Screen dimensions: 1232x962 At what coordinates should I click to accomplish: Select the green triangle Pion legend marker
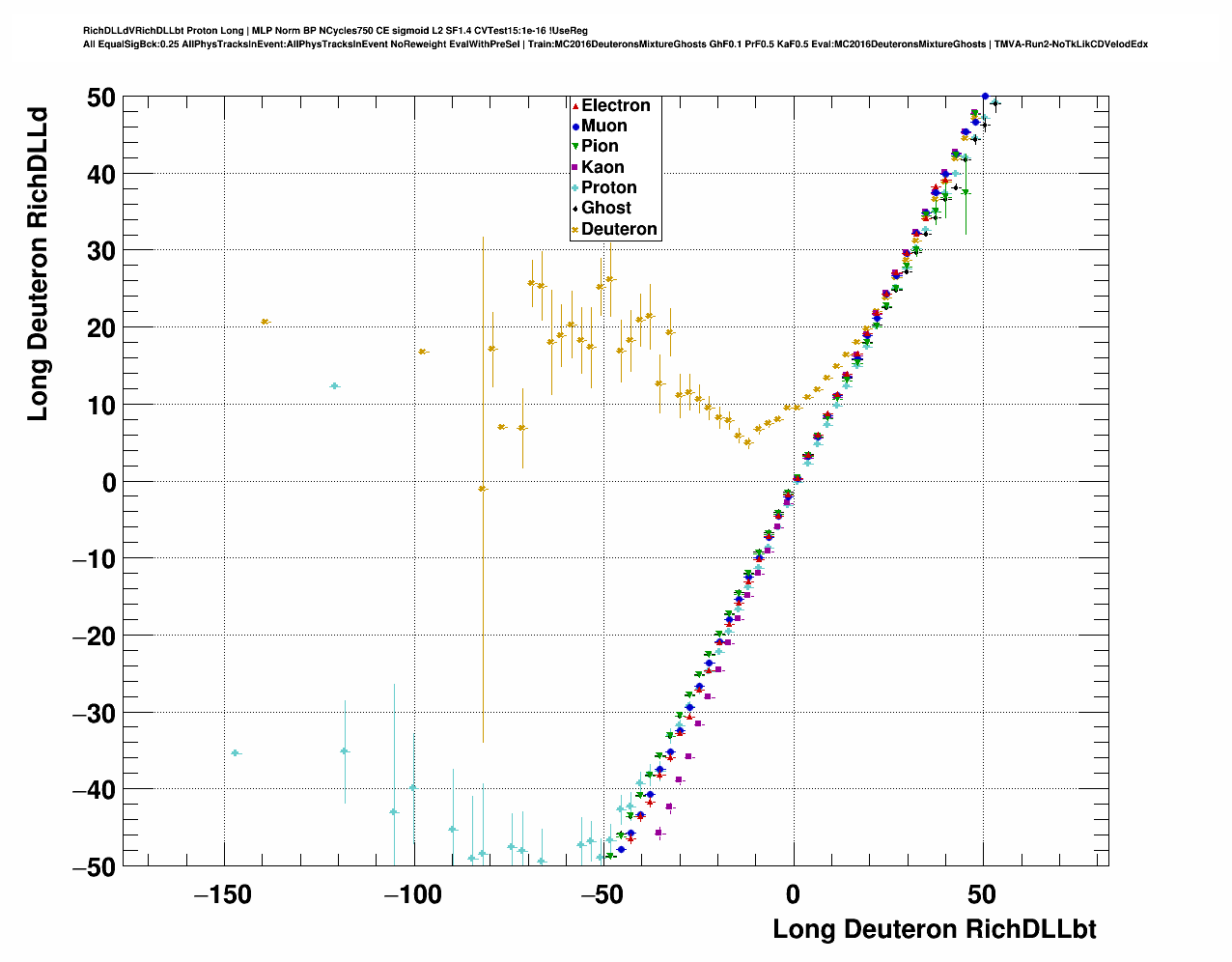(575, 147)
